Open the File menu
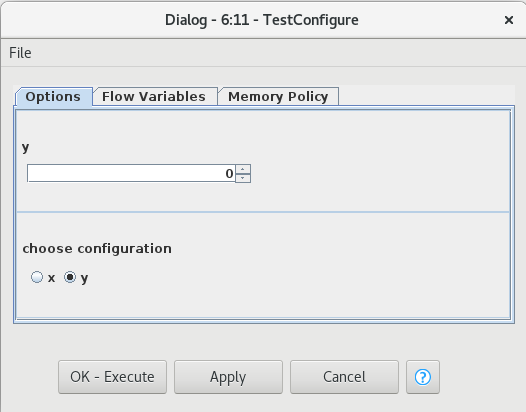Image resolution: width=526 pixels, height=412 pixels. tap(20, 53)
